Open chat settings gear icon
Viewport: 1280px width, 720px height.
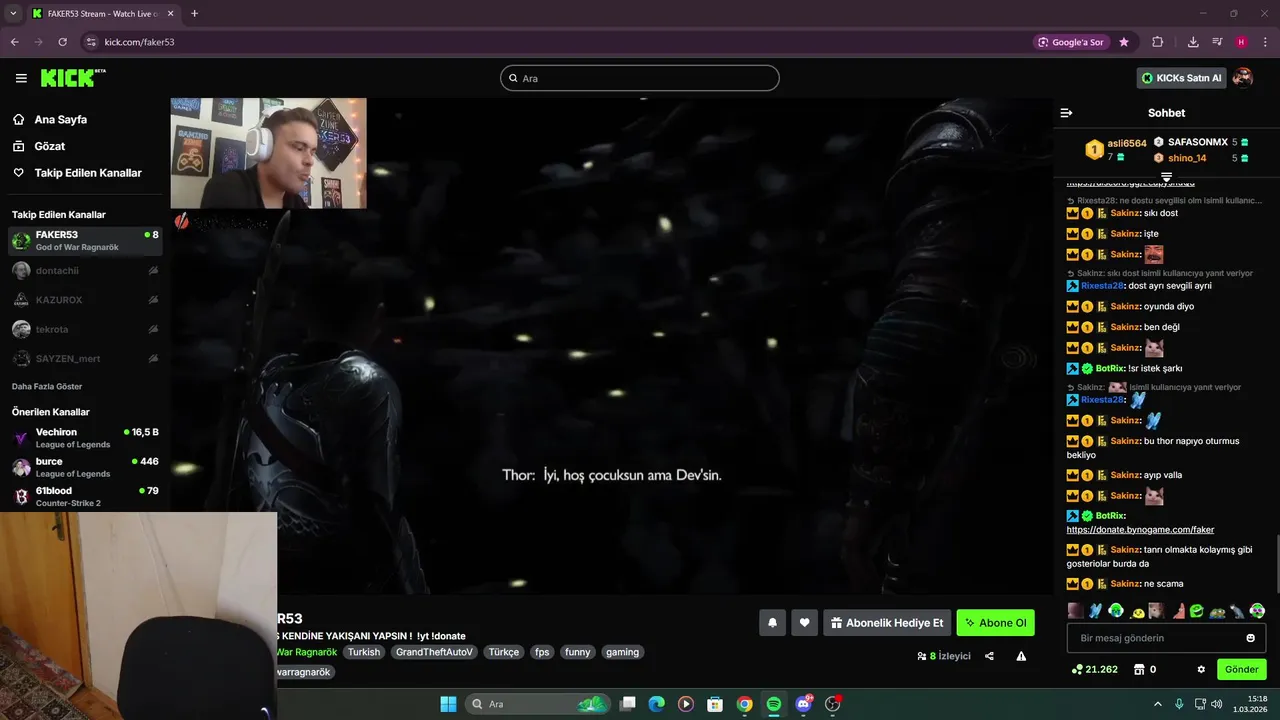[x=1201, y=669]
